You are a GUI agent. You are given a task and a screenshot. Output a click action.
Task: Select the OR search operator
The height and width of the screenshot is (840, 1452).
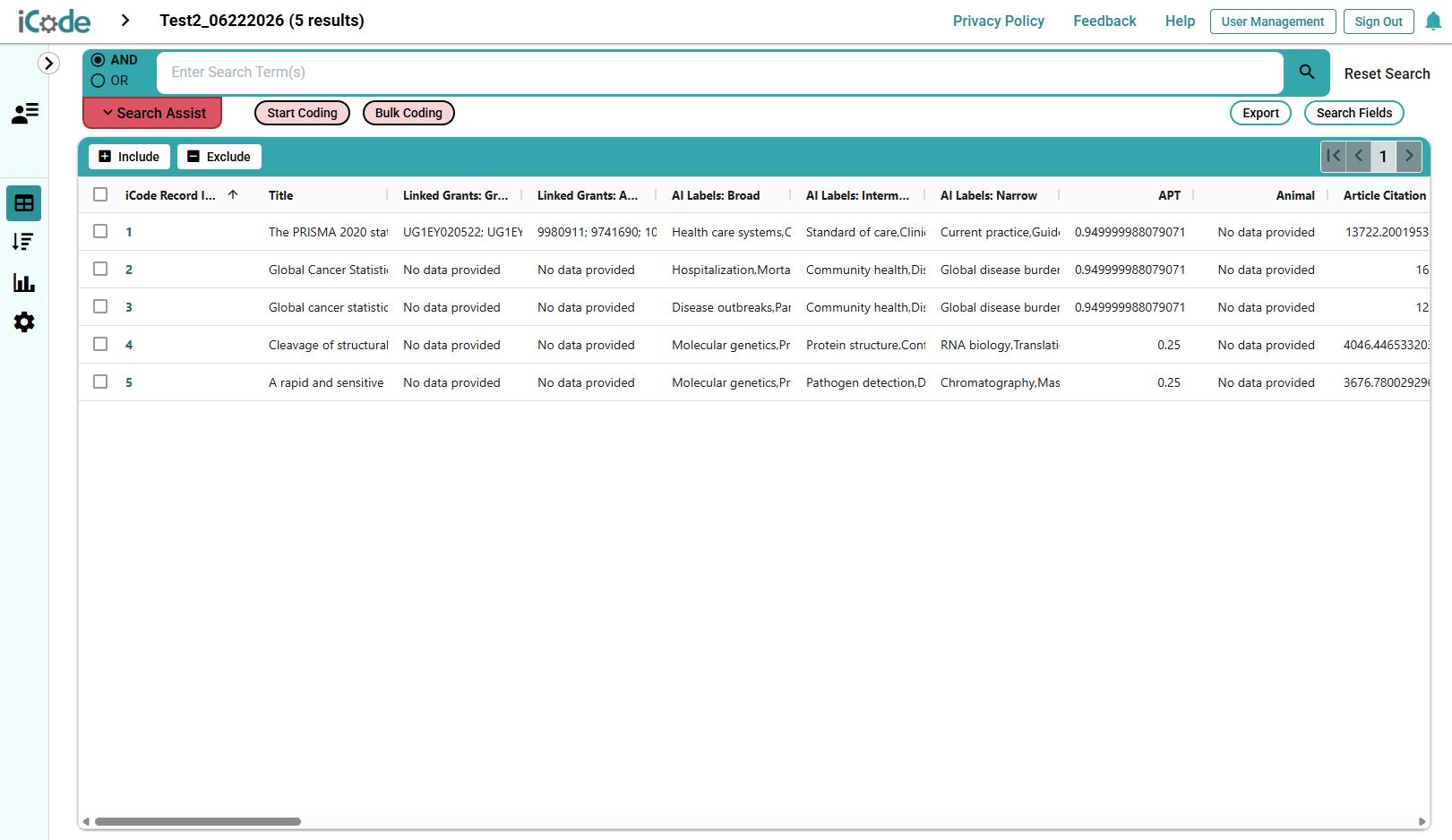point(99,81)
